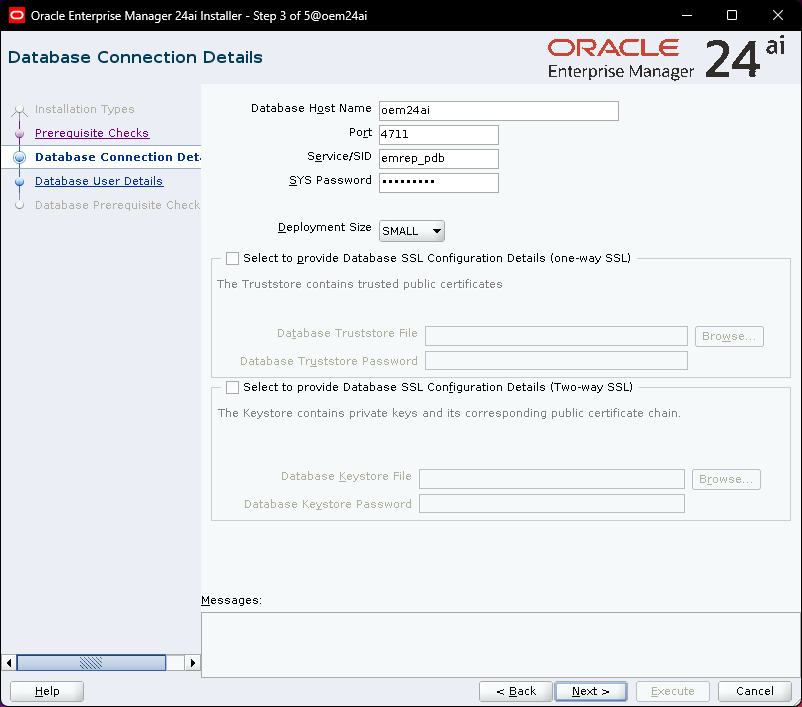
Task: Open Prerequisite Checks step link
Action: [x=92, y=133]
